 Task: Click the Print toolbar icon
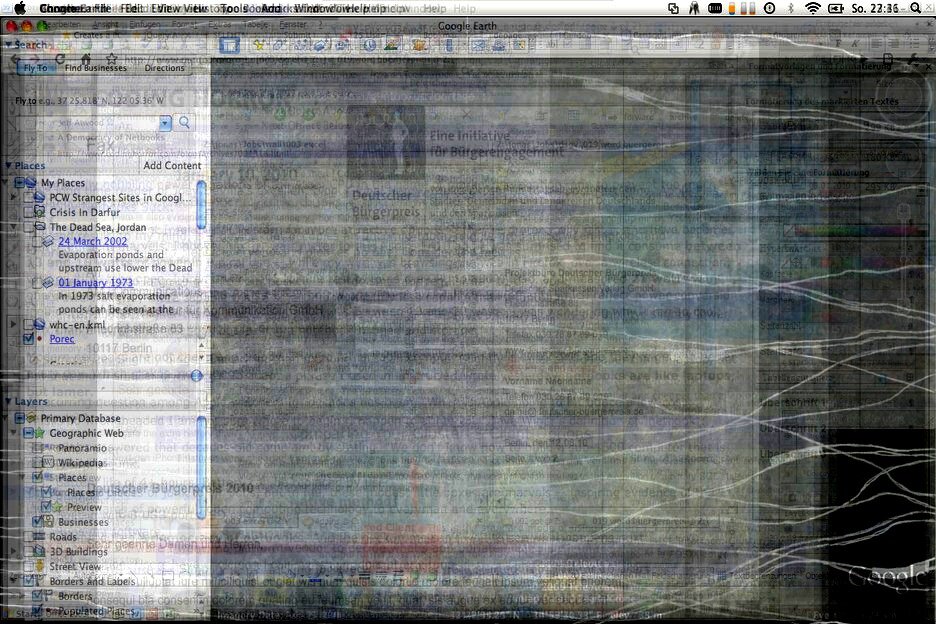pyautogui.click(x=498, y=45)
